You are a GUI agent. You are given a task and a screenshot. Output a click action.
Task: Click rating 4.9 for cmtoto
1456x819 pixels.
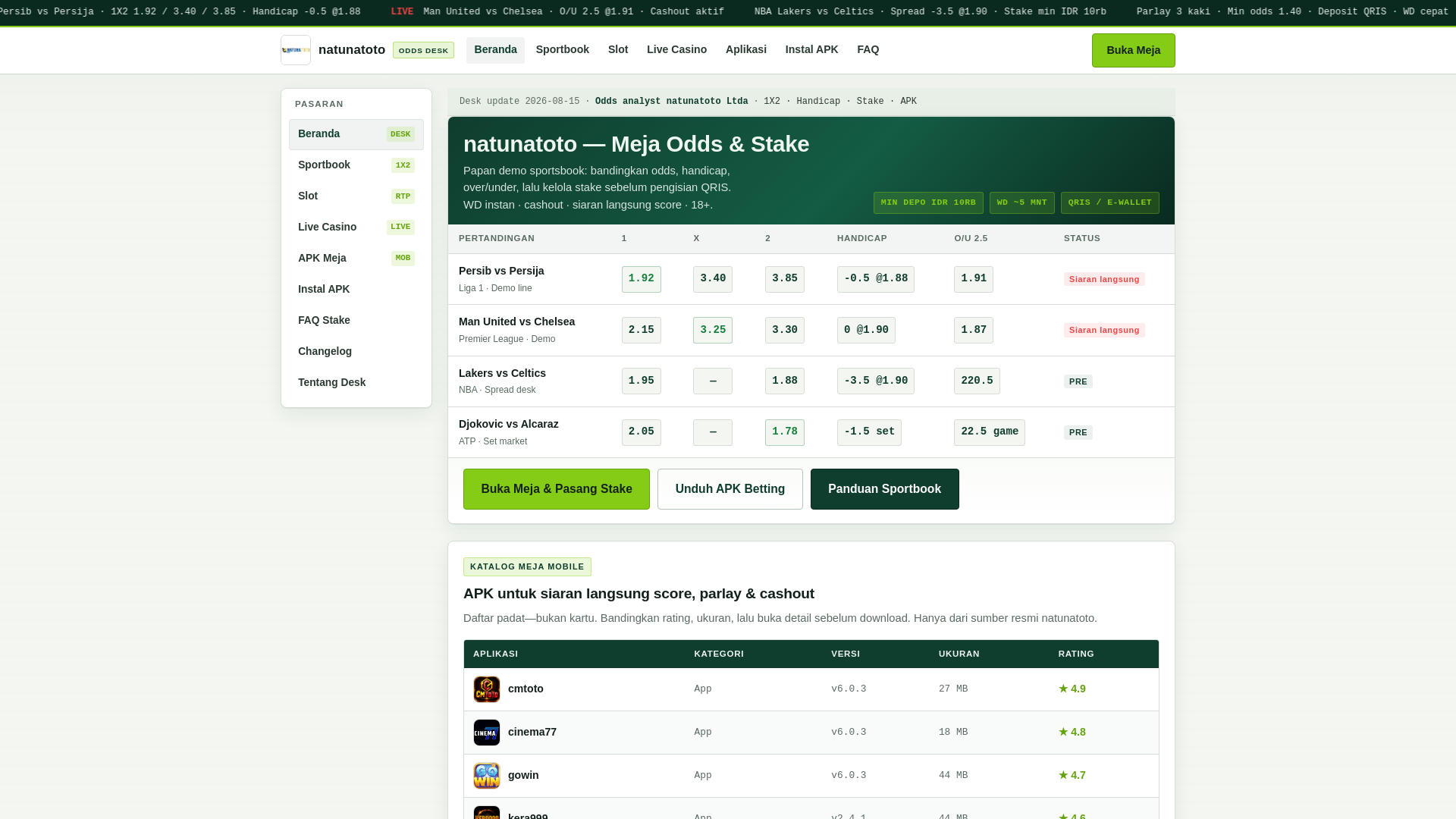coord(1072,689)
